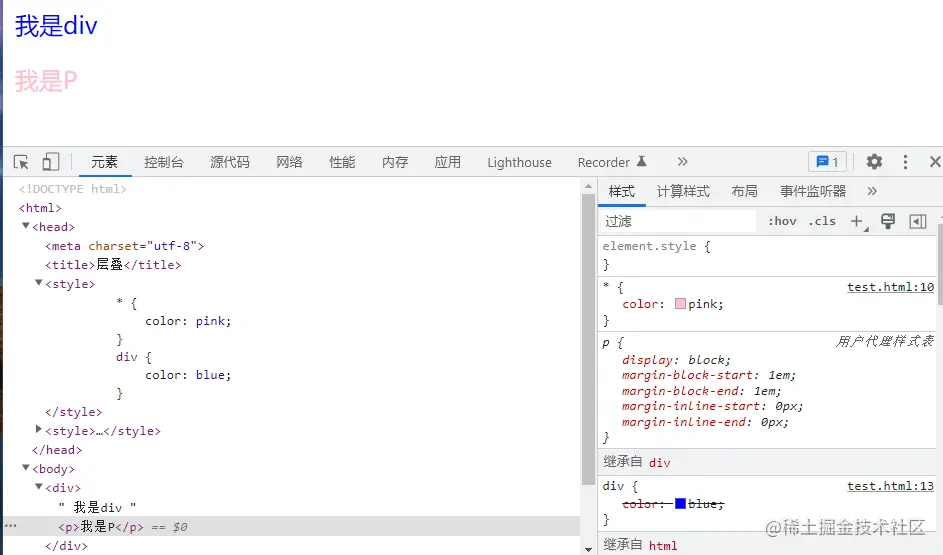Close the DevTools panel
The width and height of the screenshot is (943, 555).
pos(935,162)
